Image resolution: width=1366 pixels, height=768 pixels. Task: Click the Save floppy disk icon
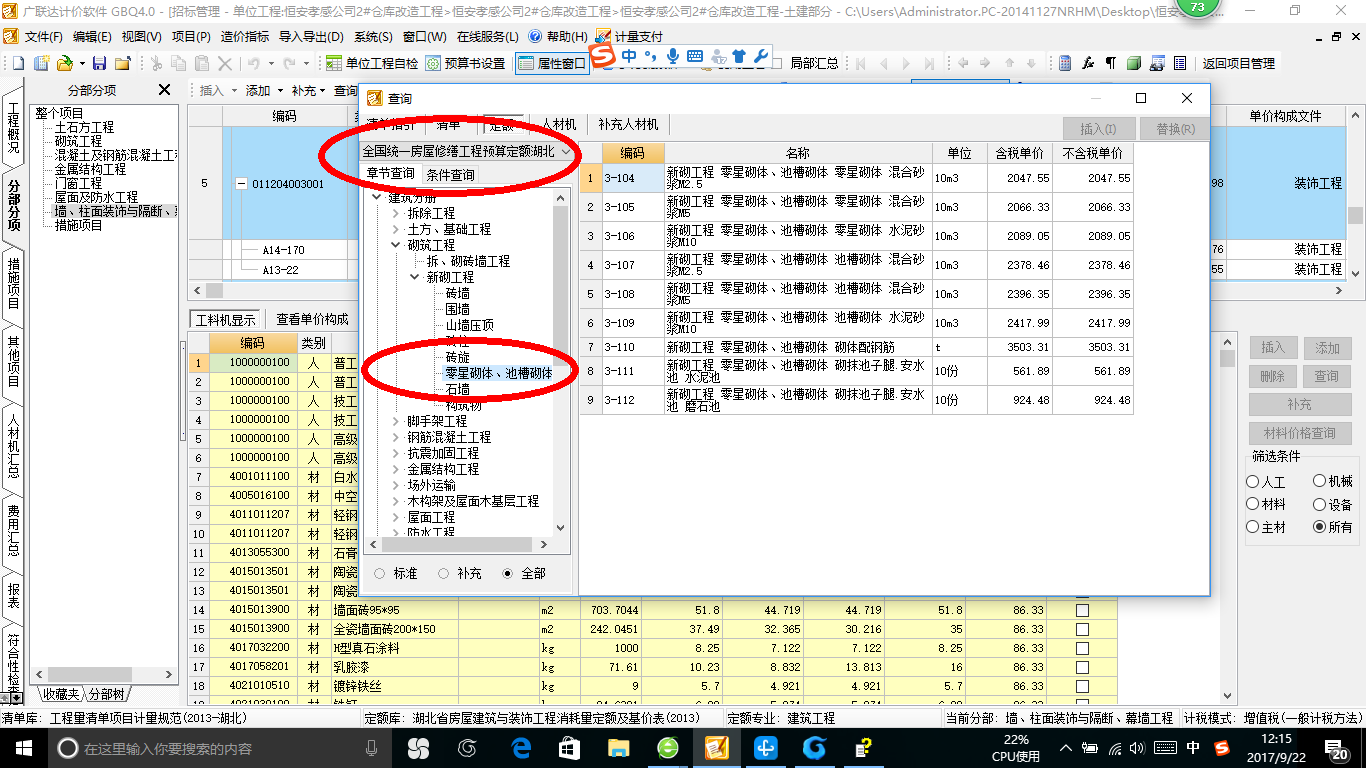pyautogui.click(x=101, y=63)
